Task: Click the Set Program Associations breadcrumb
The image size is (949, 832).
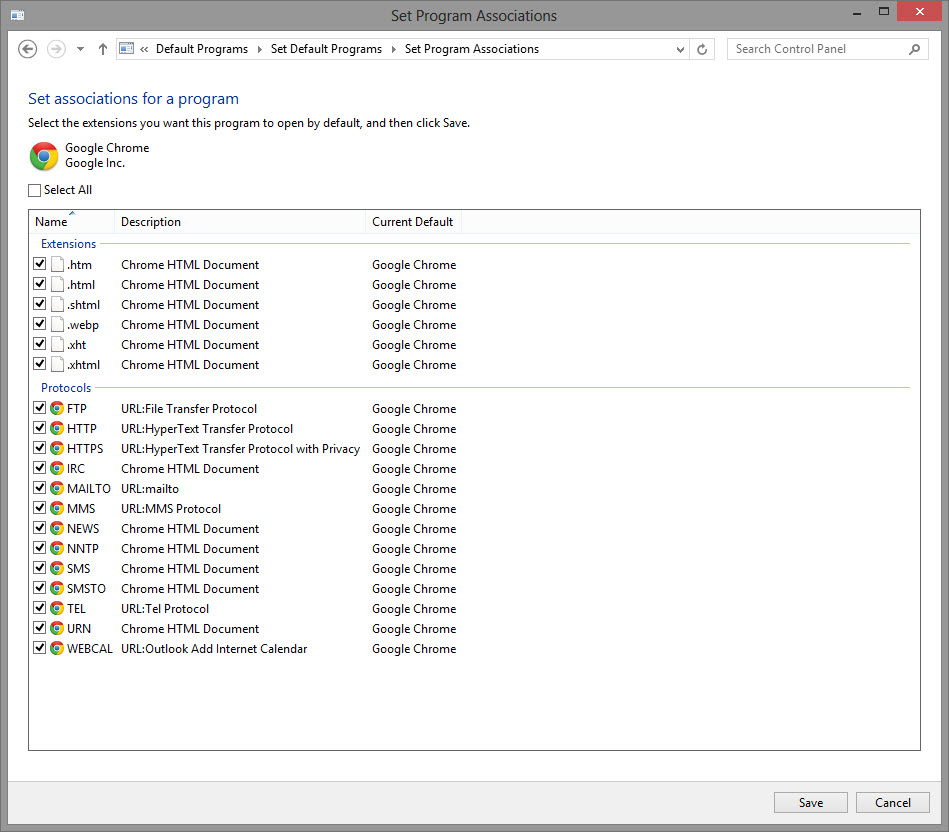Action: 471,49
